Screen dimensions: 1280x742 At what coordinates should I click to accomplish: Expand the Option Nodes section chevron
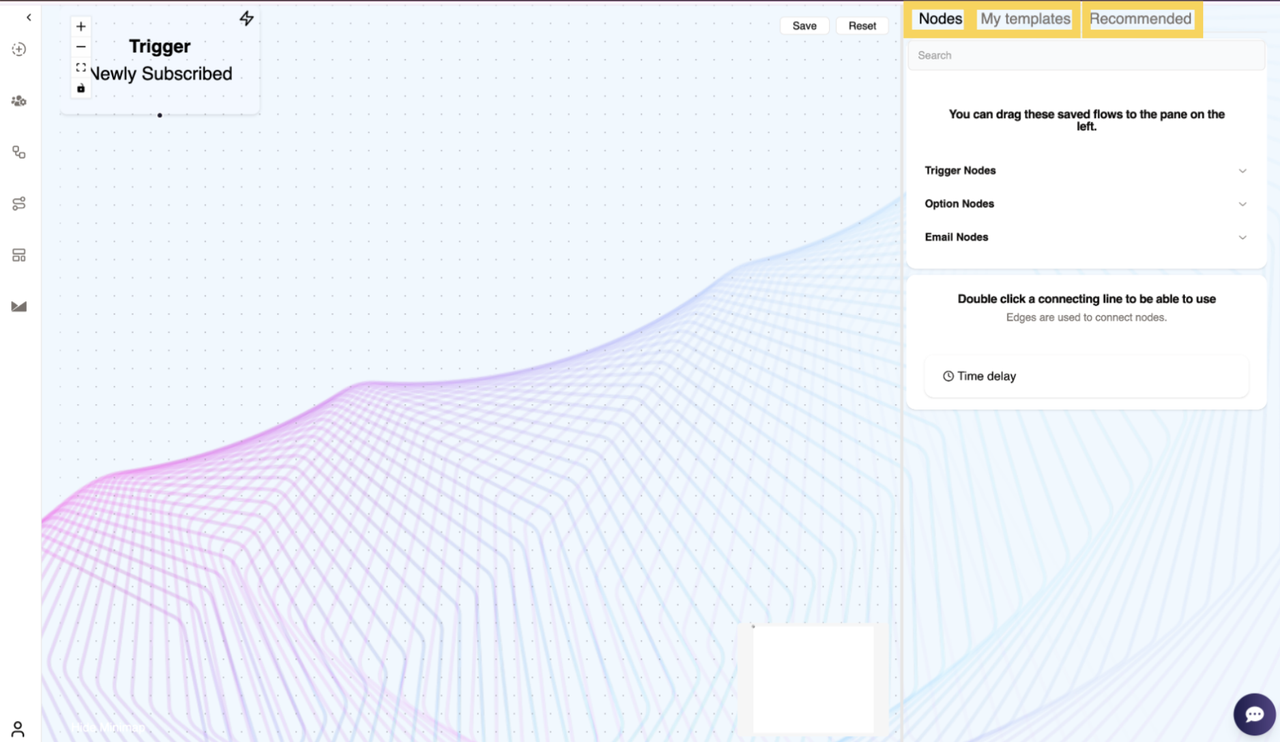point(1242,204)
